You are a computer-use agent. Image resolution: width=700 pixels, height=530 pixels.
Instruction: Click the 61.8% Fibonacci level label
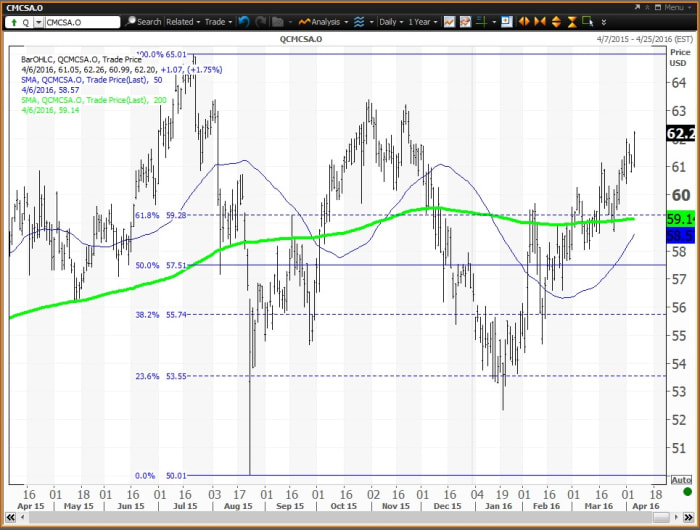(x=147, y=215)
